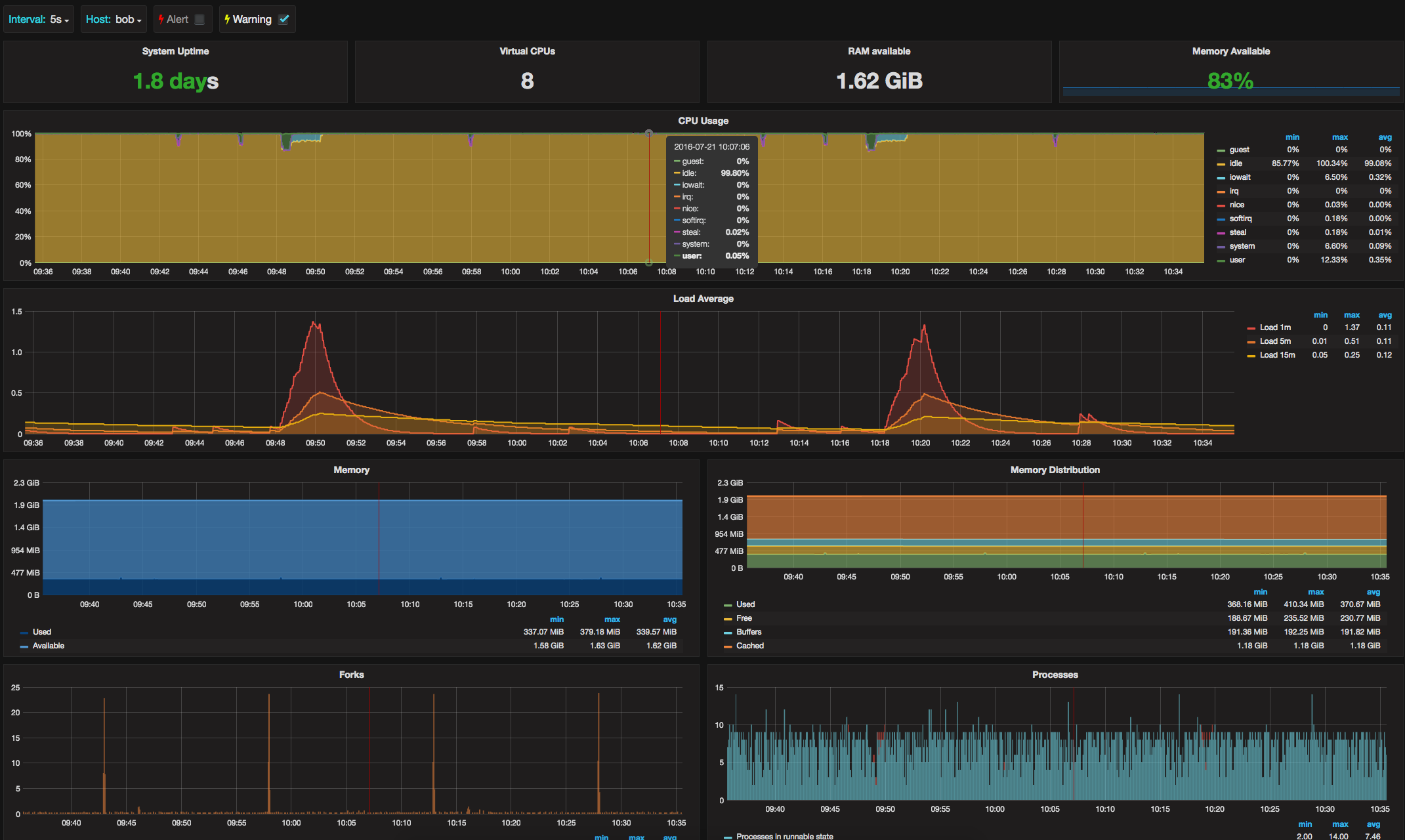Toggle the Cached series in Memory Distribution legend
This screenshot has height=840, width=1405.
coord(749,646)
